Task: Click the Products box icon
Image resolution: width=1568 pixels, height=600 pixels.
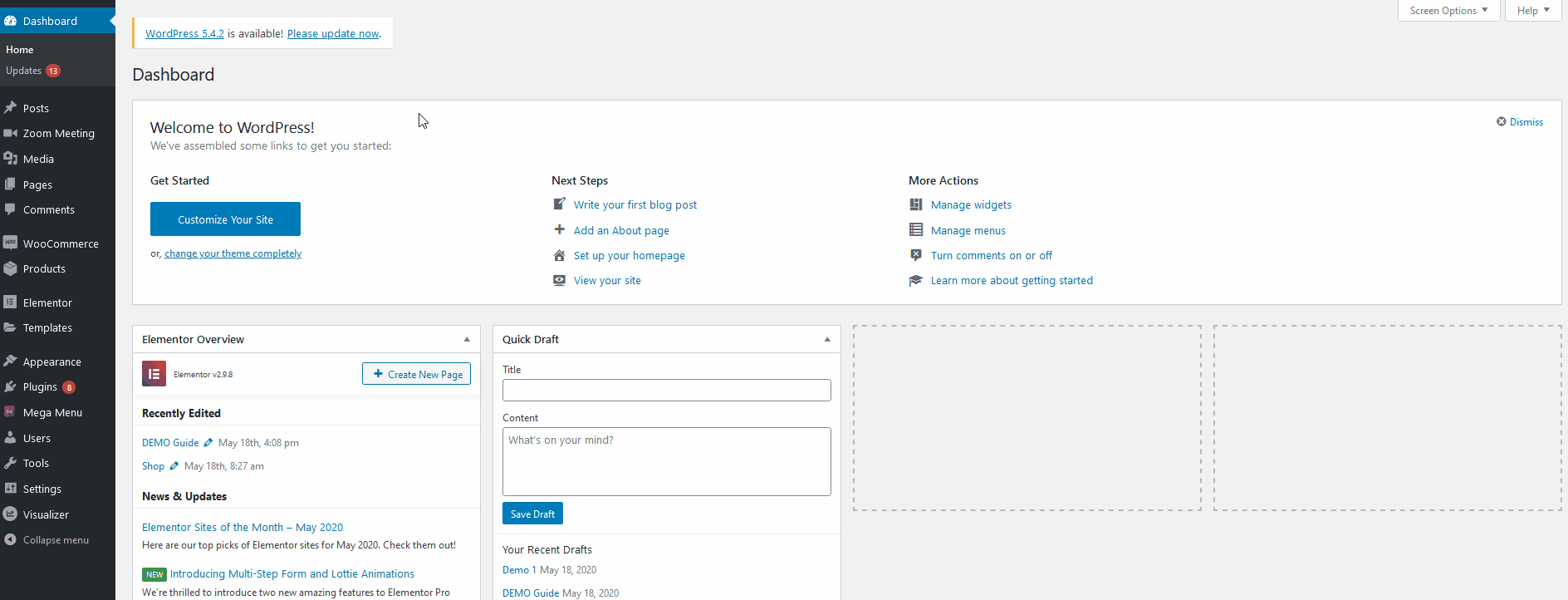Action: 11,268
